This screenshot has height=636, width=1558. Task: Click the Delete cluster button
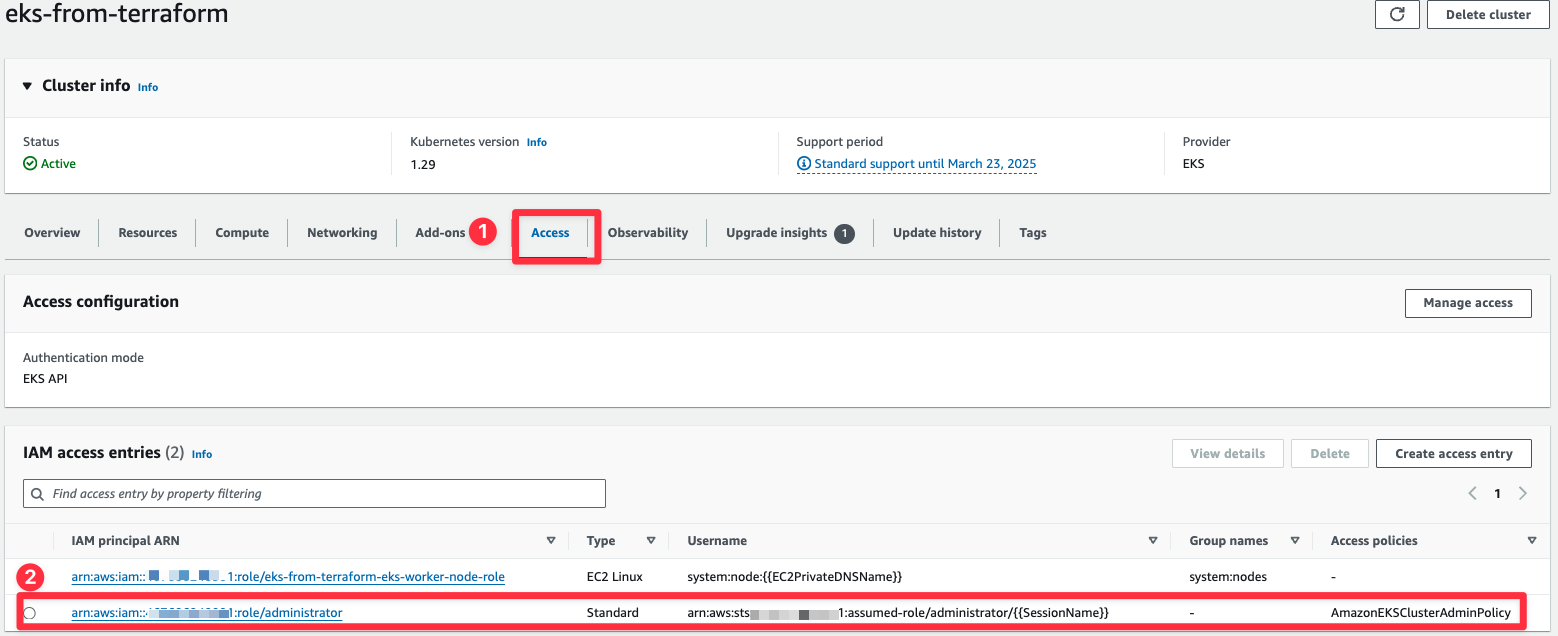(x=1488, y=14)
